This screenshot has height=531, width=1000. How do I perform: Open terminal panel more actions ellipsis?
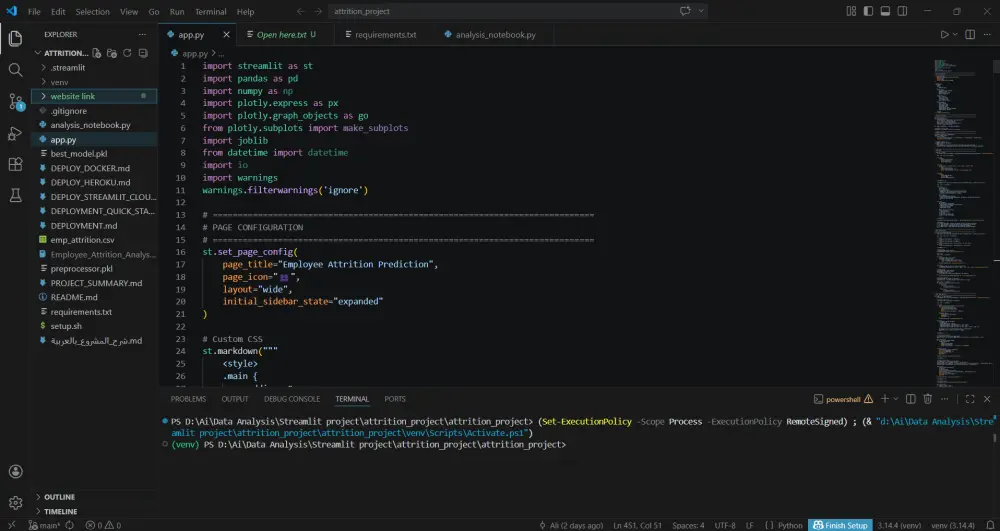[x=945, y=399]
